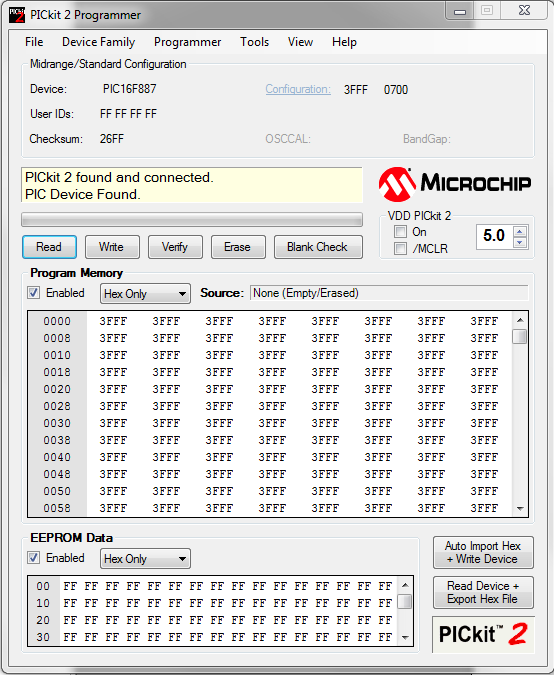Screen dimensions: 554x675
Task: Click the Microchip logo
Action: tap(455, 184)
